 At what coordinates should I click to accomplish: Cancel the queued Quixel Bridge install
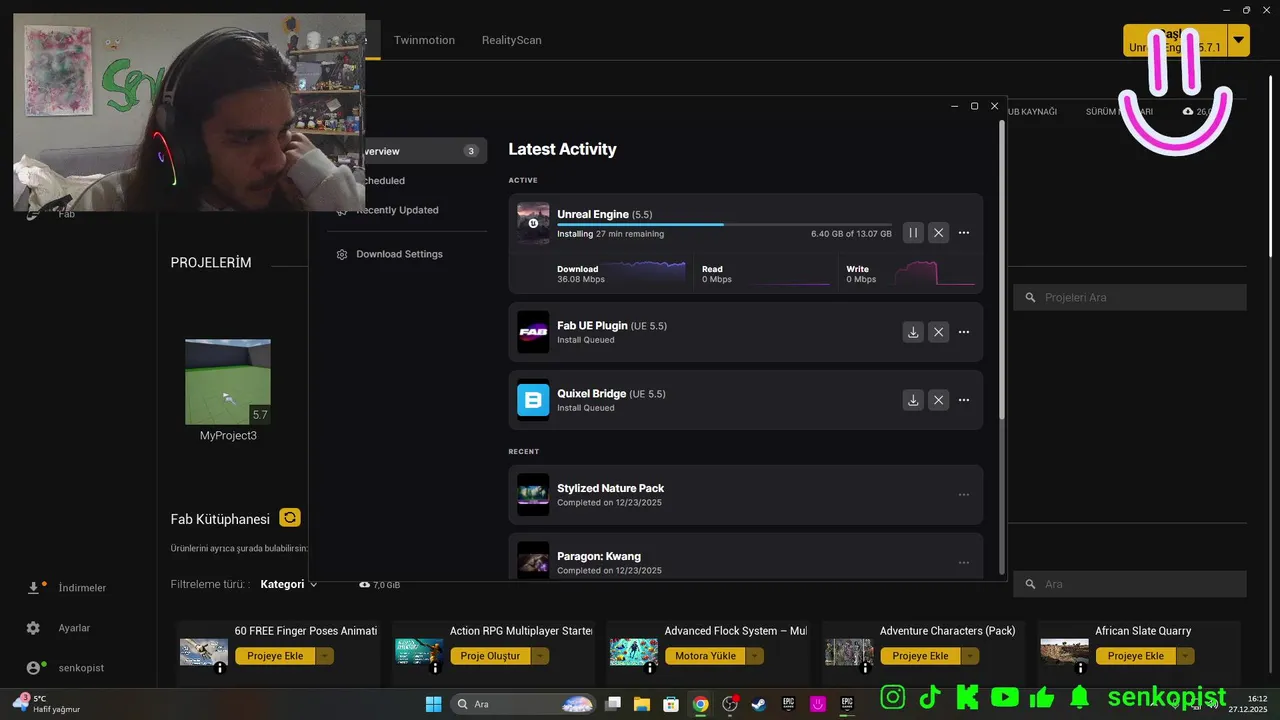click(938, 400)
